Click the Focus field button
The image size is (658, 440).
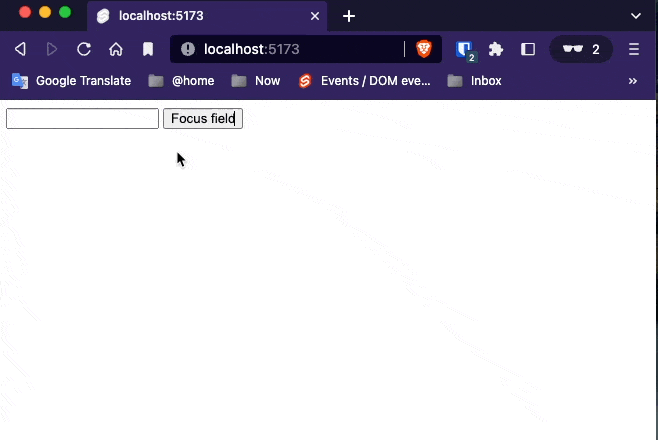tap(203, 118)
